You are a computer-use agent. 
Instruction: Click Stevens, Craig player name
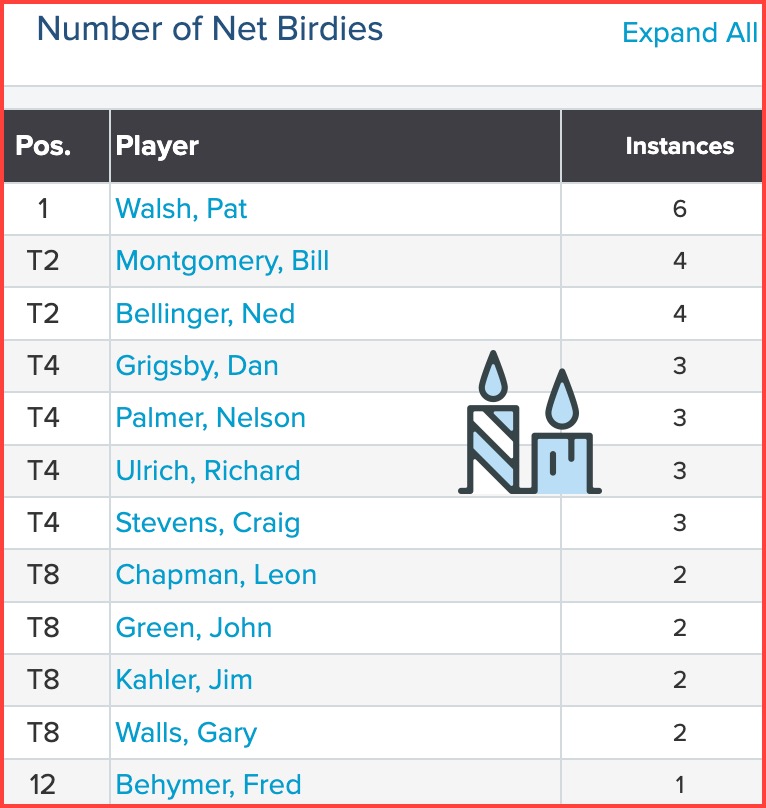(208, 523)
